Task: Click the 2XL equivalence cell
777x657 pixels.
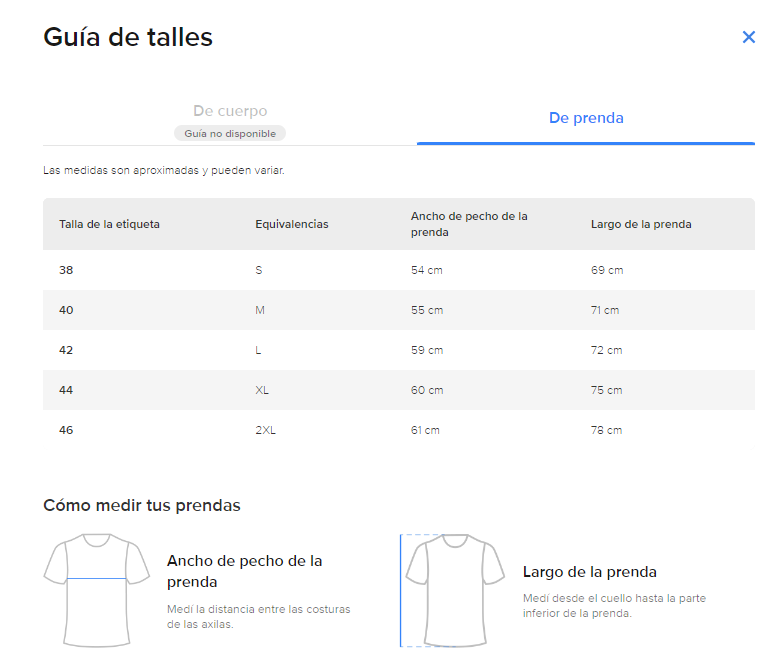Action: click(265, 430)
